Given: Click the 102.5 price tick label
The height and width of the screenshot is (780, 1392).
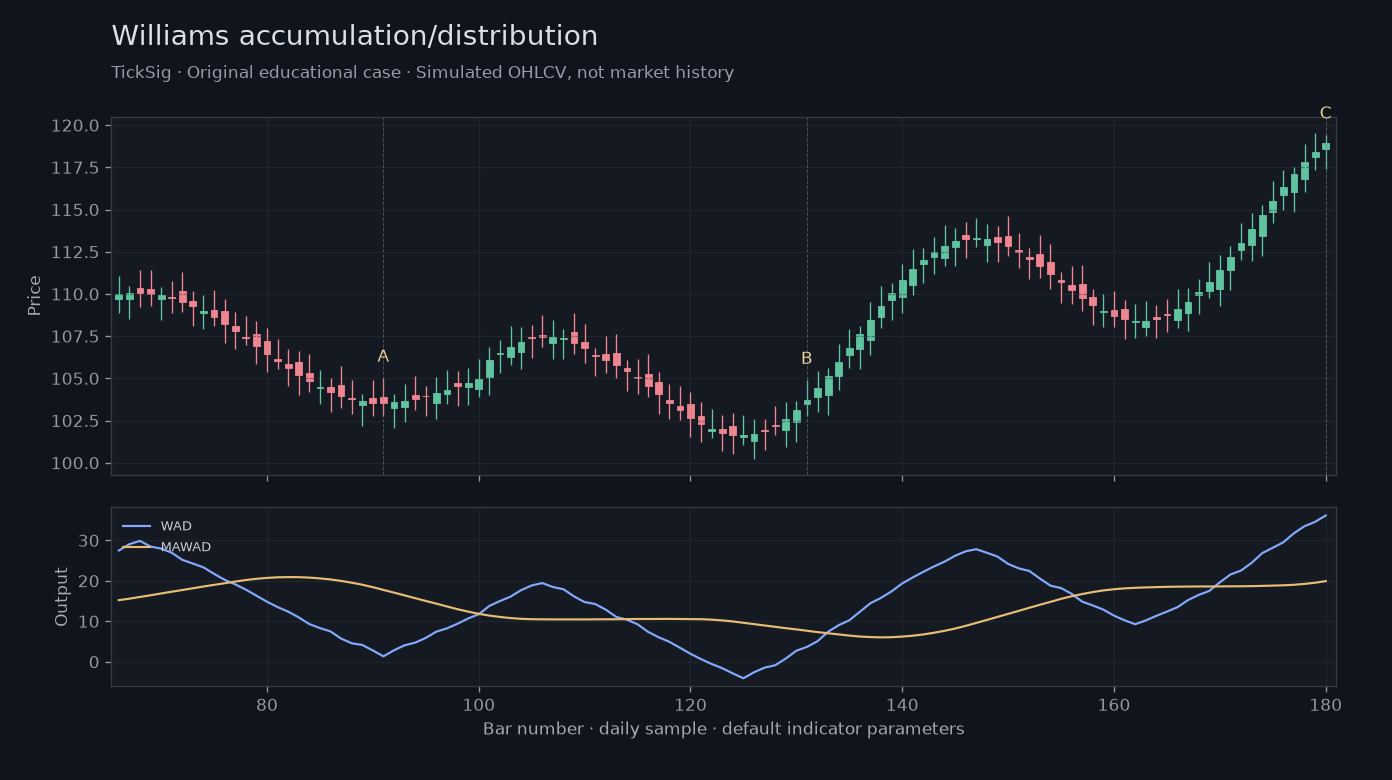Looking at the screenshot, I should [x=76, y=421].
